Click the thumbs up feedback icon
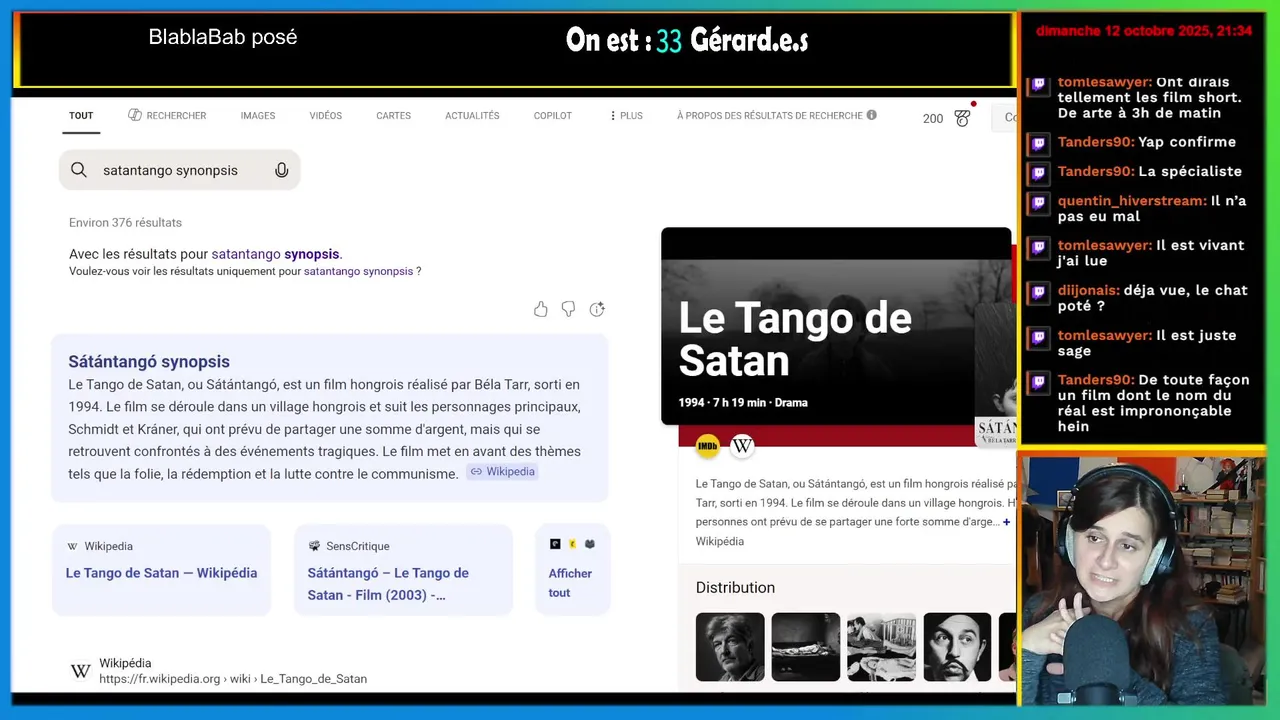The width and height of the screenshot is (1280, 720). (541, 309)
